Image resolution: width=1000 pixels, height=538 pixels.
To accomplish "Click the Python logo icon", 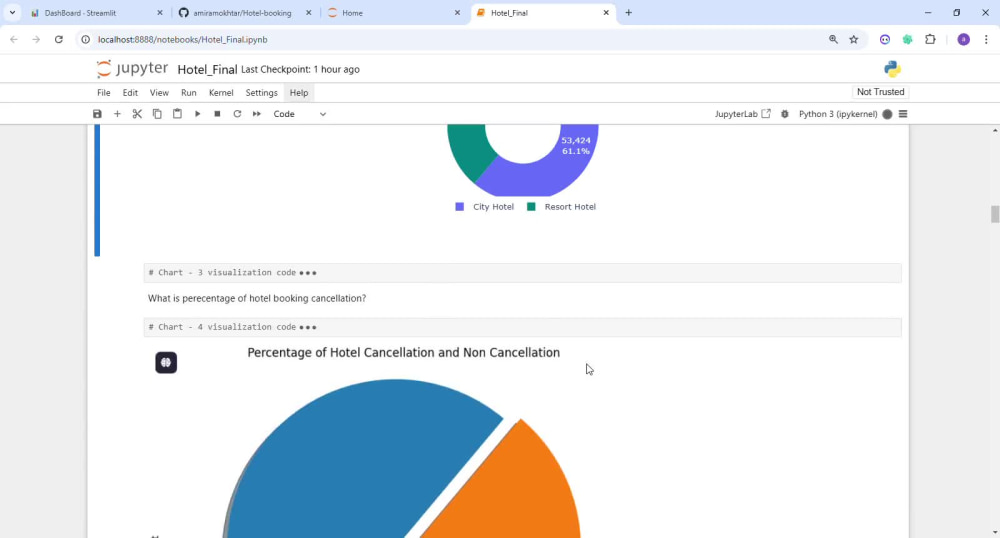I will (x=892, y=69).
